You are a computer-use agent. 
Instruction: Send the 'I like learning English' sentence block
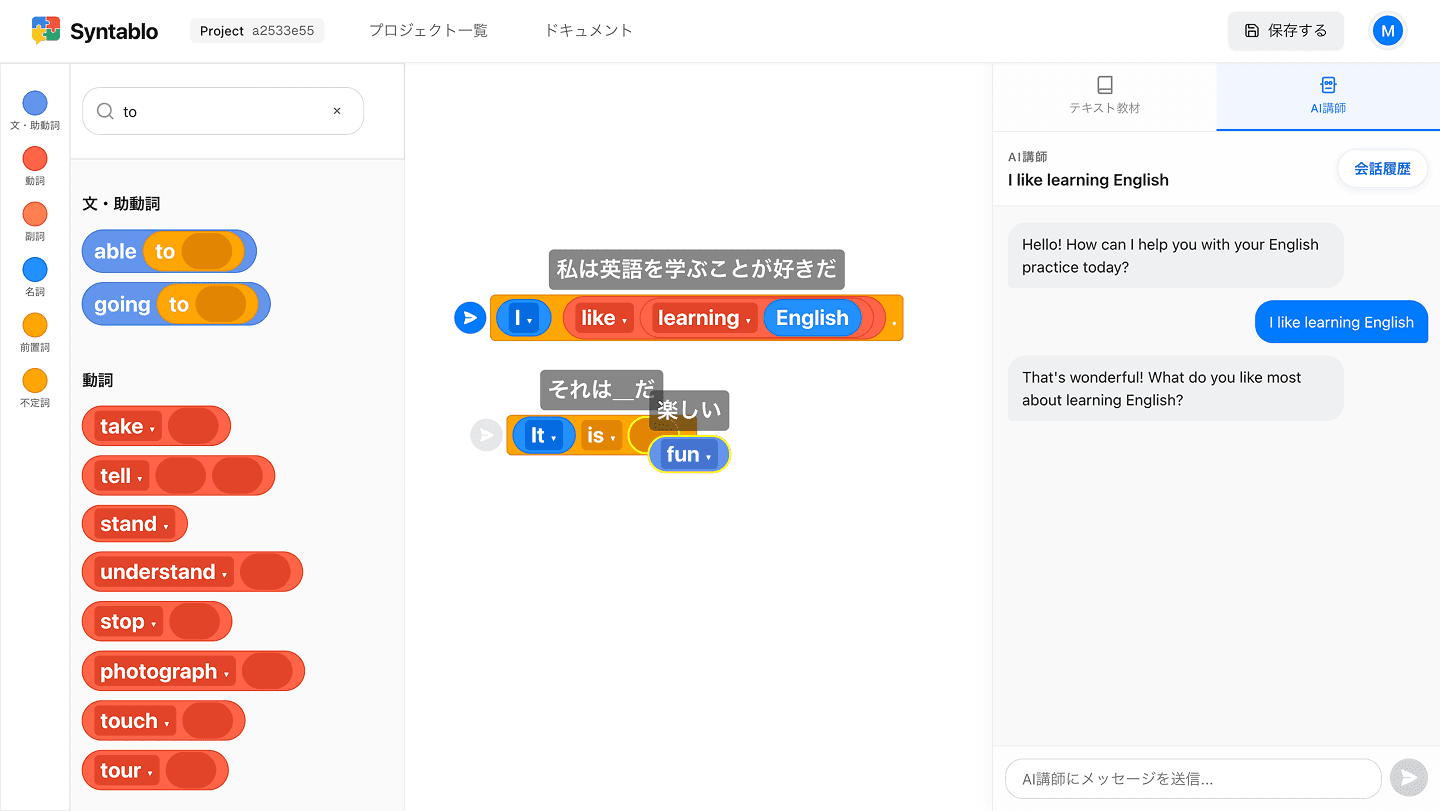(x=469, y=317)
